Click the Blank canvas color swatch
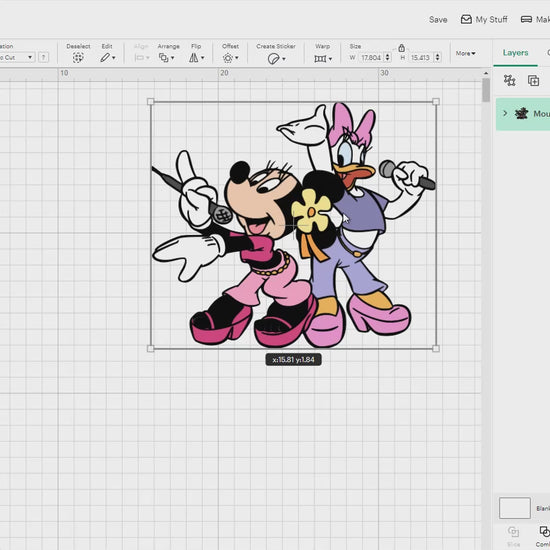The width and height of the screenshot is (550, 550). click(515, 508)
